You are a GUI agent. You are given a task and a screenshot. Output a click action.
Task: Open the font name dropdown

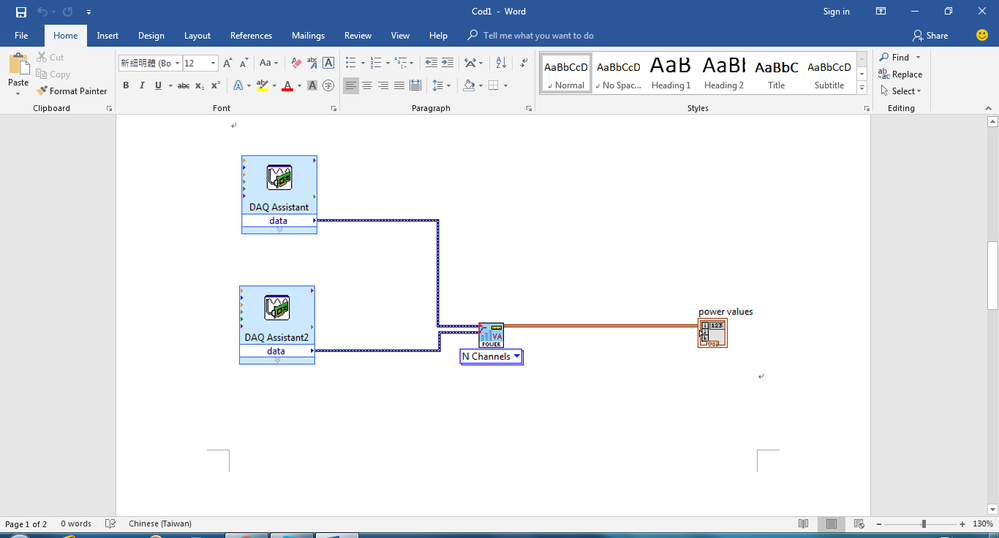177,63
